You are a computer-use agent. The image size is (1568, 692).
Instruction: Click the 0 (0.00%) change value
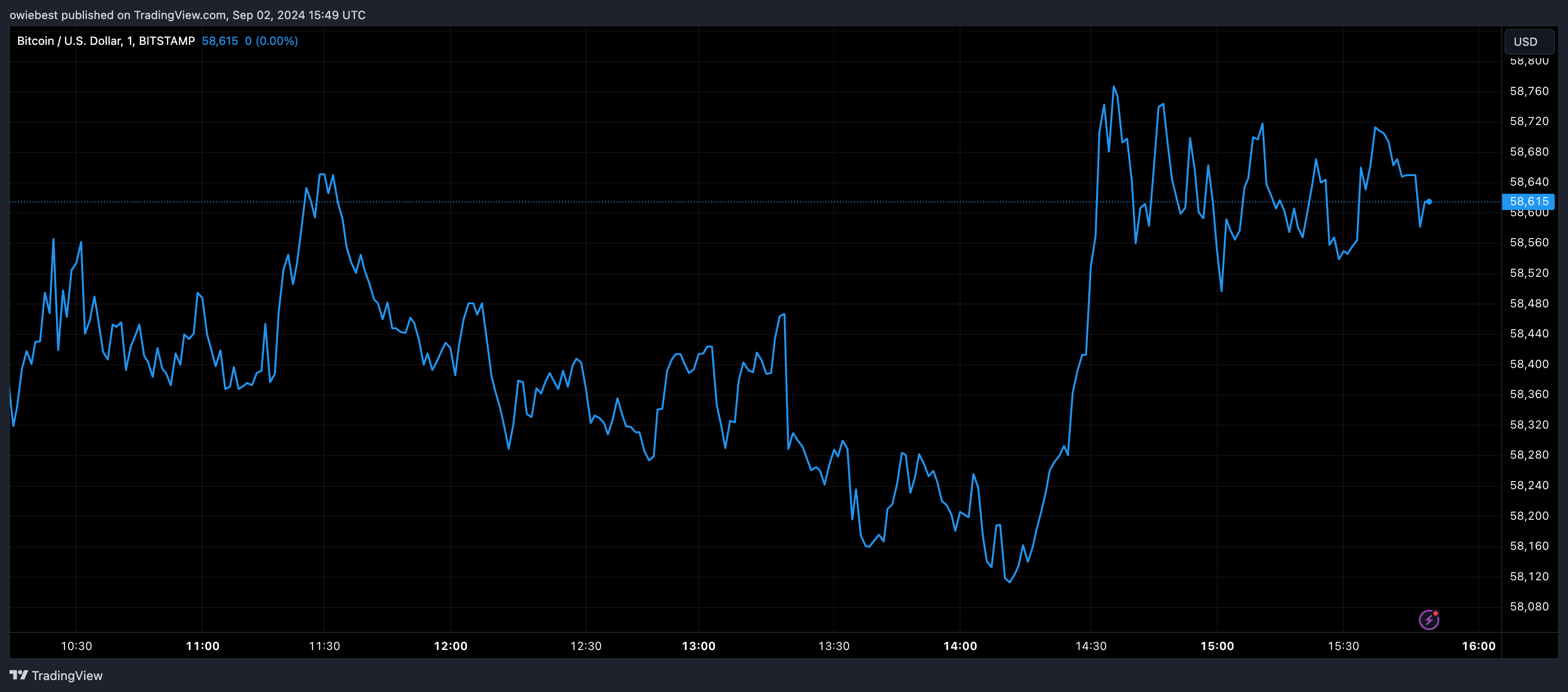click(272, 41)
